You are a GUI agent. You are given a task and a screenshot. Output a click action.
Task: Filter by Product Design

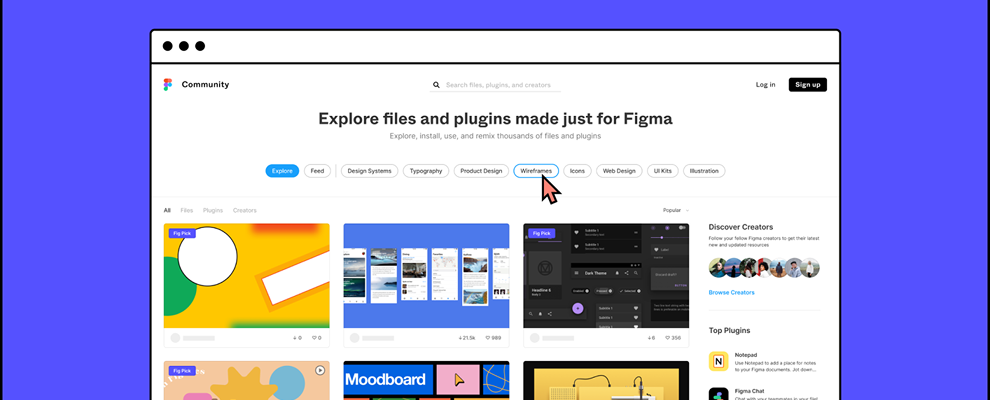click(x=481, y=171)
